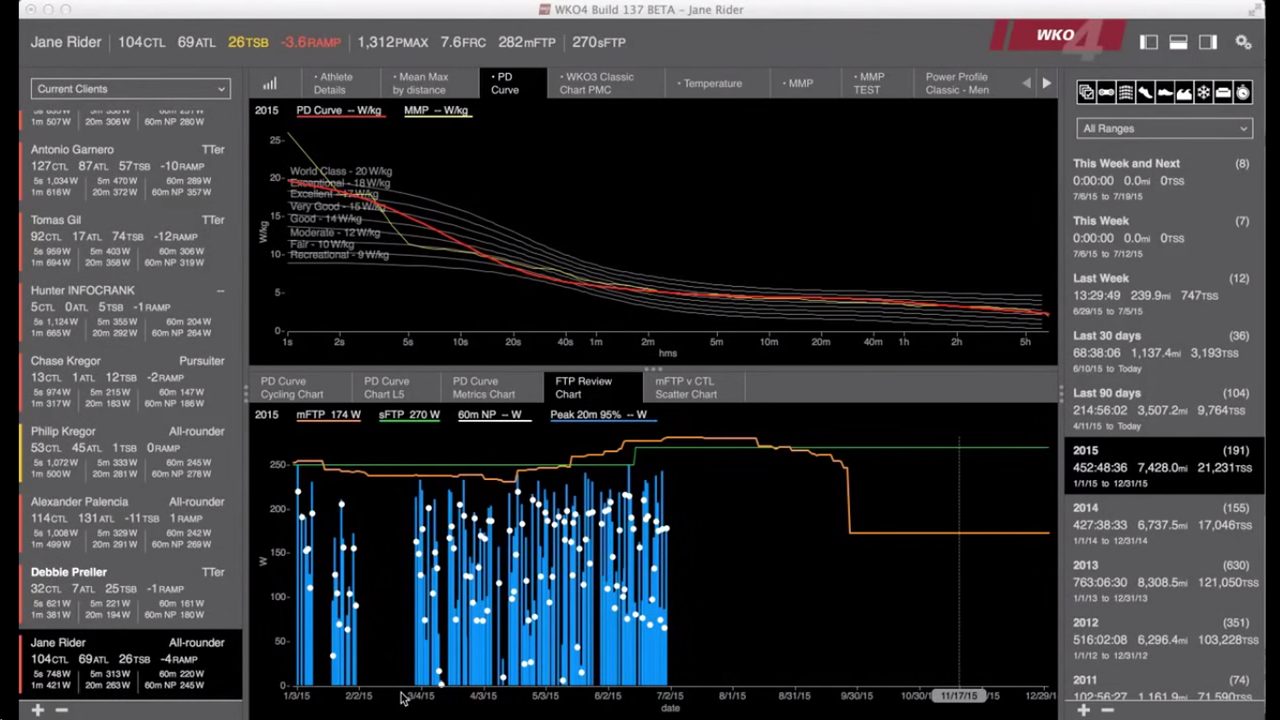Click the bar chart icon beside the Athlete Details tab
The image size is (1280, 720).
(x=270, y=84)
